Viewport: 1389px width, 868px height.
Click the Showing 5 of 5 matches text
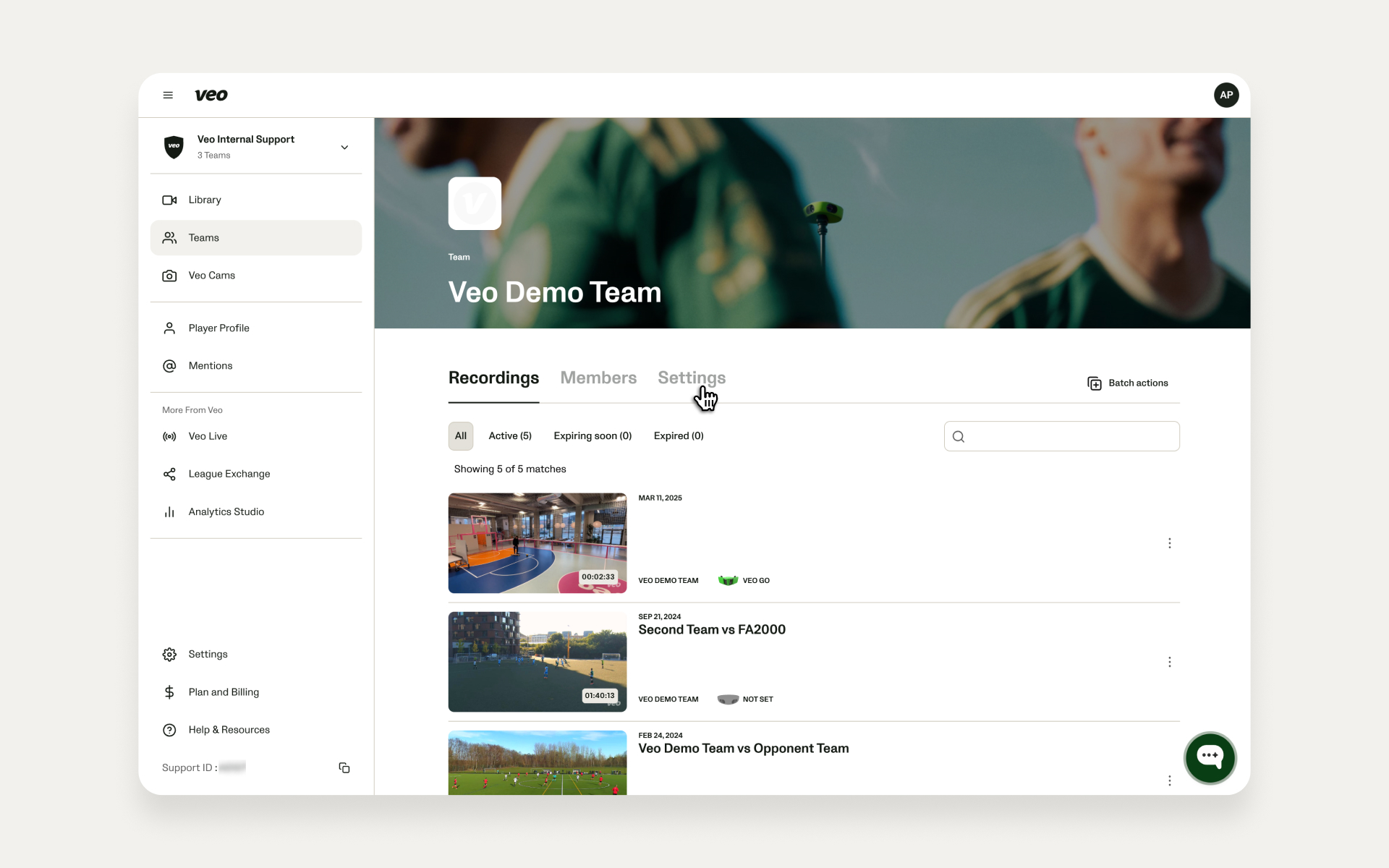(x=510, y=469)
